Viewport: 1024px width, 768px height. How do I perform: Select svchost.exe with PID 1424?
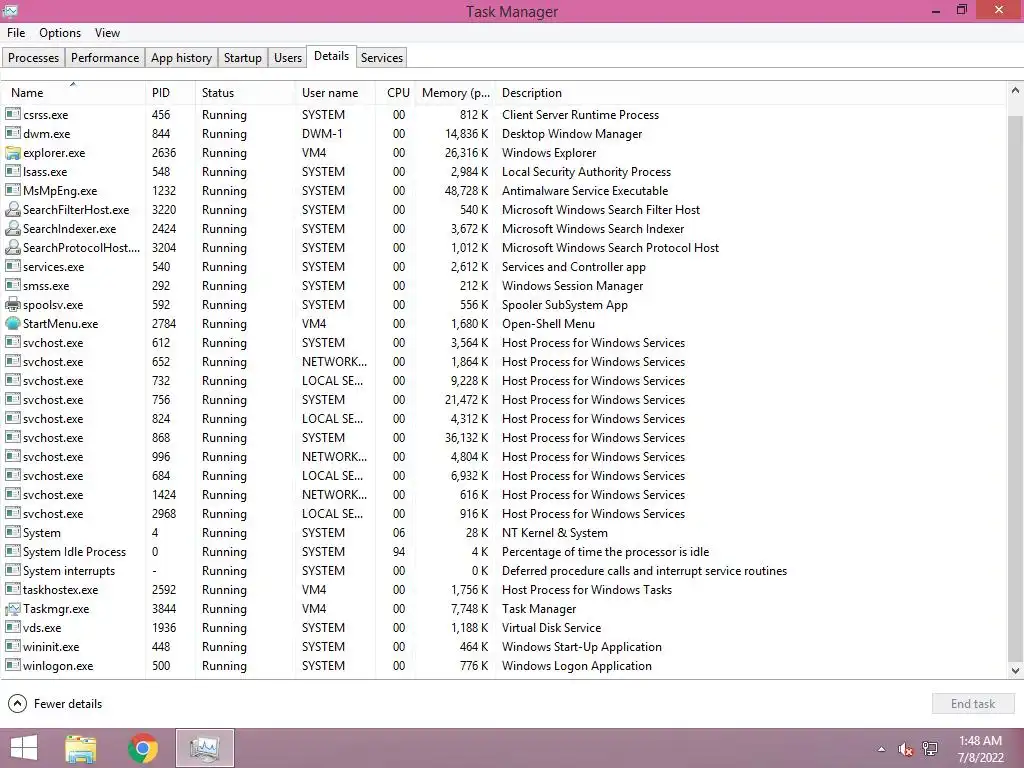tap(503, 494)
